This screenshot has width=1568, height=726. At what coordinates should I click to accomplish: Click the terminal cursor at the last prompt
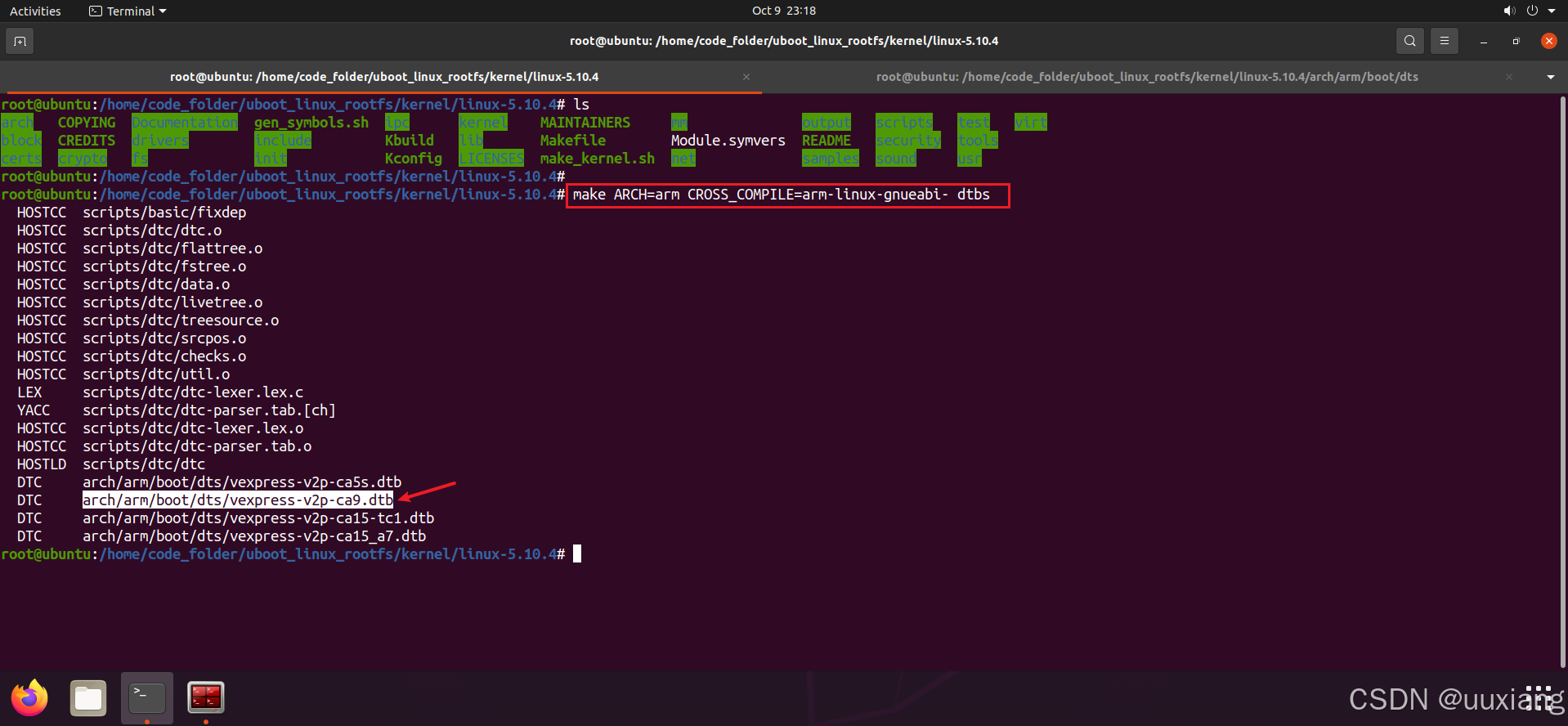point(577,554)
